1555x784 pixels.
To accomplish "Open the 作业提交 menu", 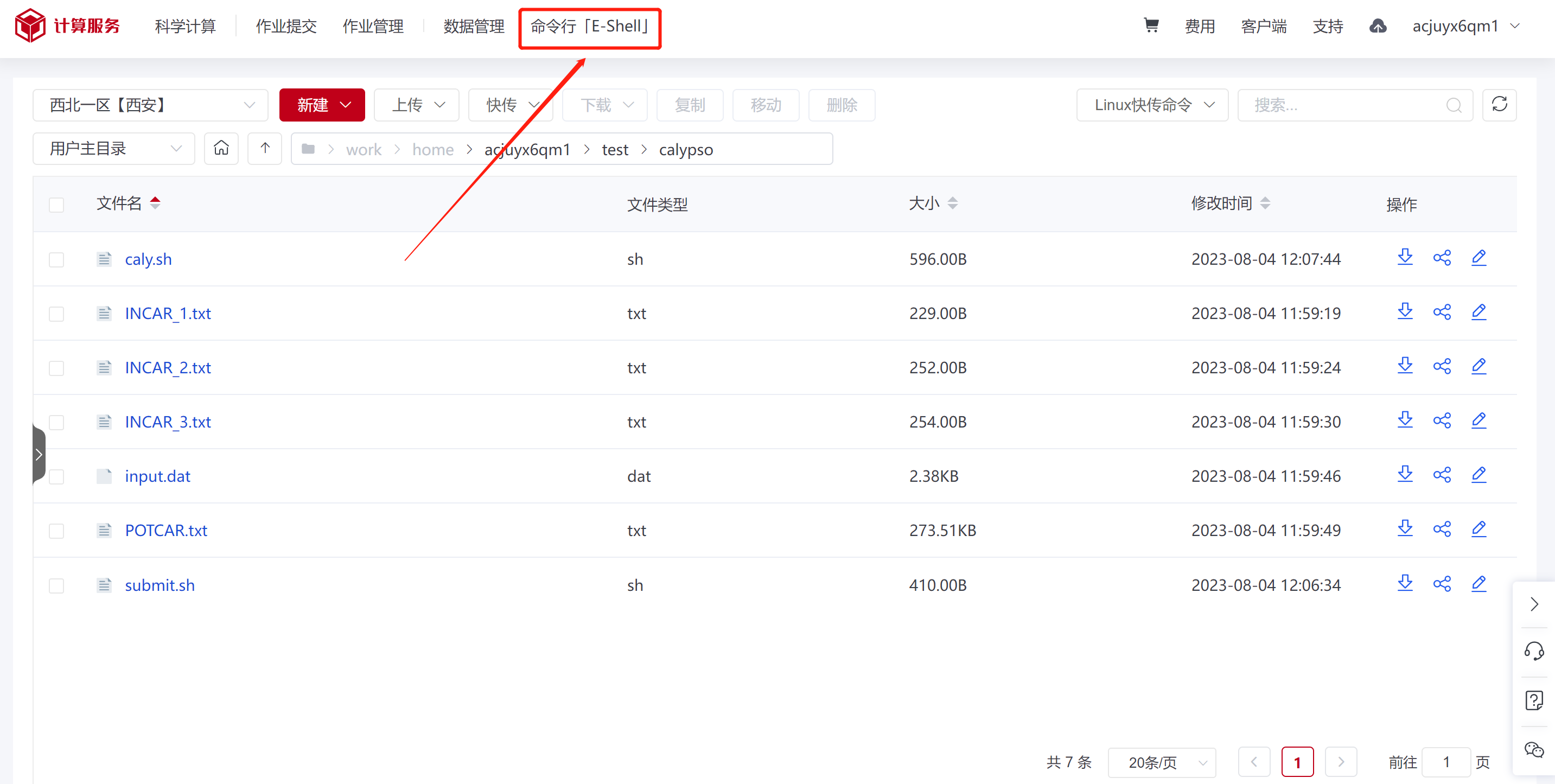I will click(286, 26).
